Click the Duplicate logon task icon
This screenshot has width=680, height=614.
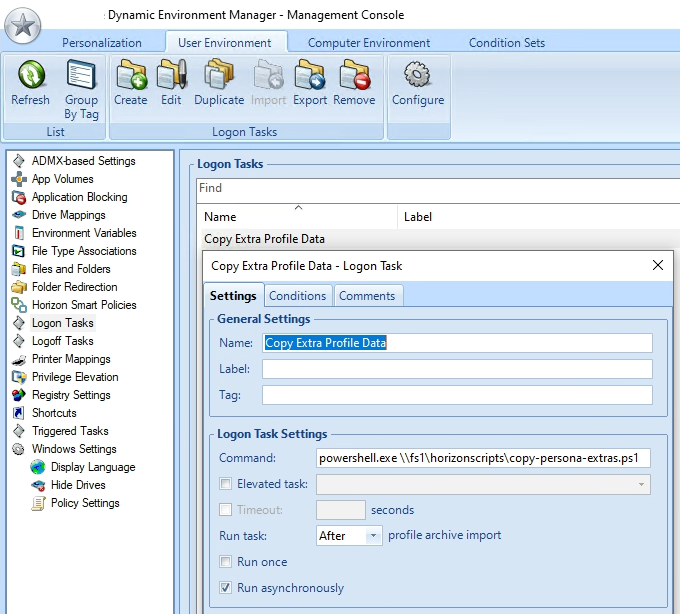point(219,75)
